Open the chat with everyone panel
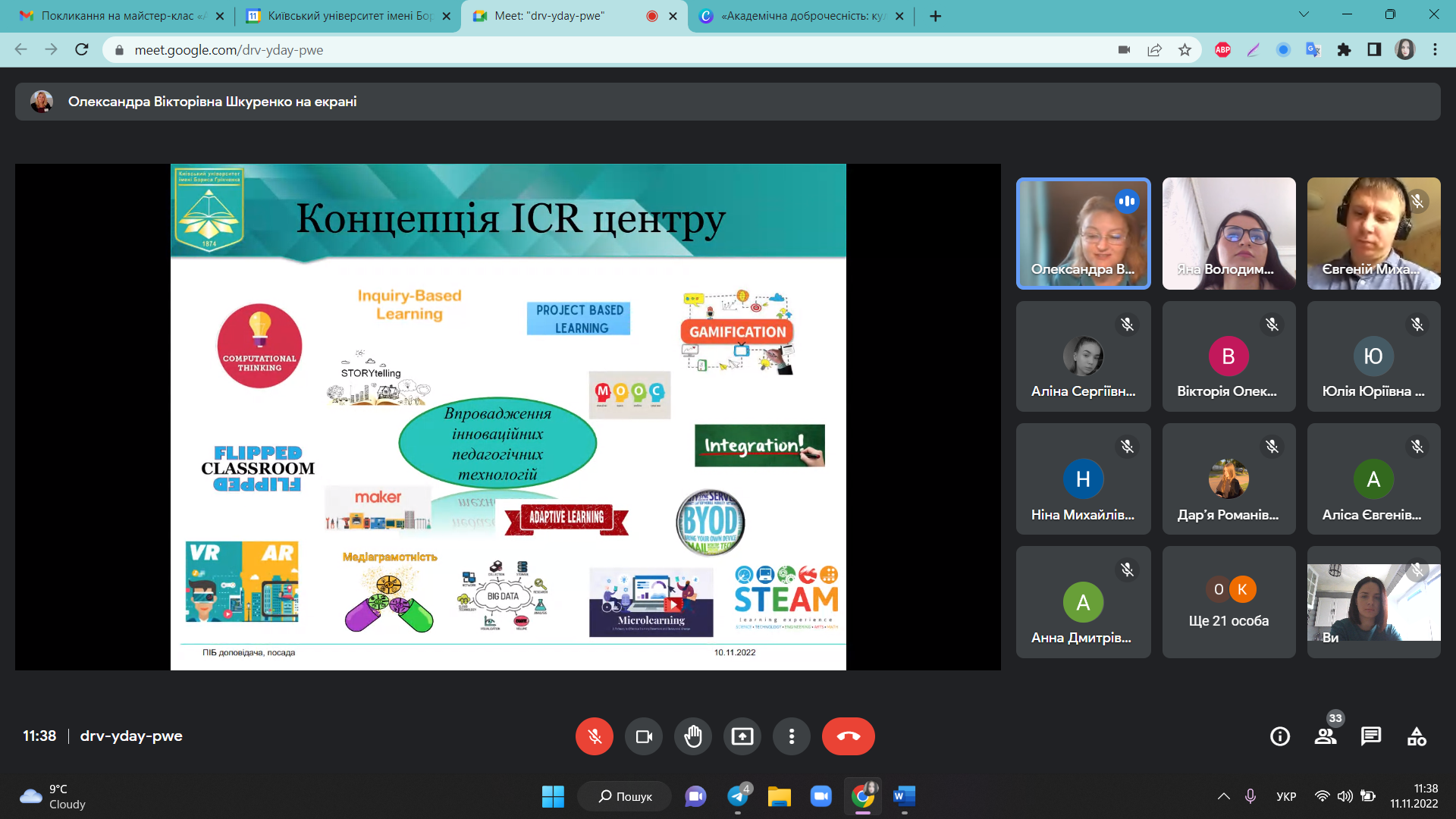The height and width of the screenshot is (819, 1456). click(1370, 736)
